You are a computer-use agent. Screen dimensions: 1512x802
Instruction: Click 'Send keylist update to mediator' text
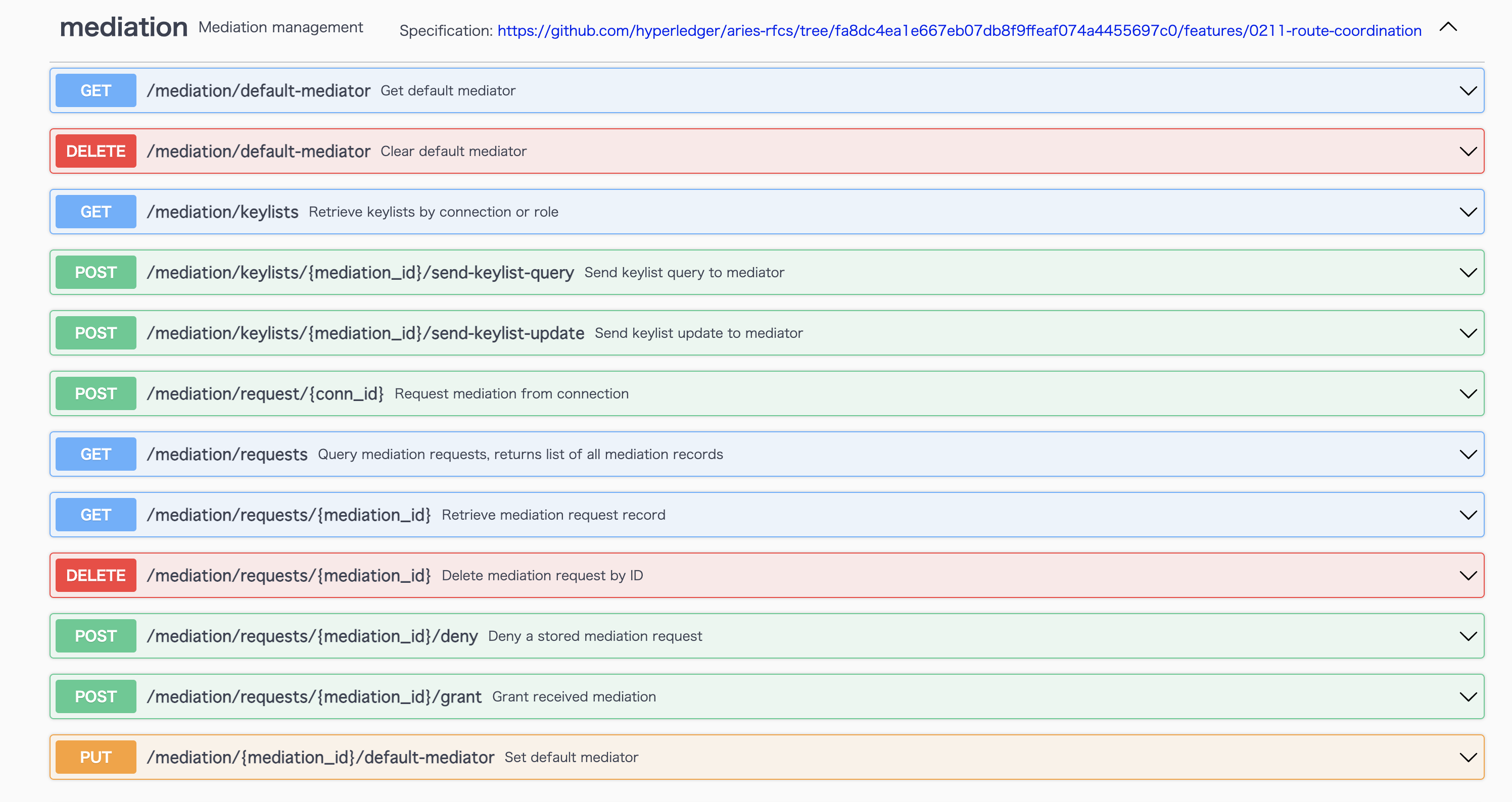coord(698,333)
